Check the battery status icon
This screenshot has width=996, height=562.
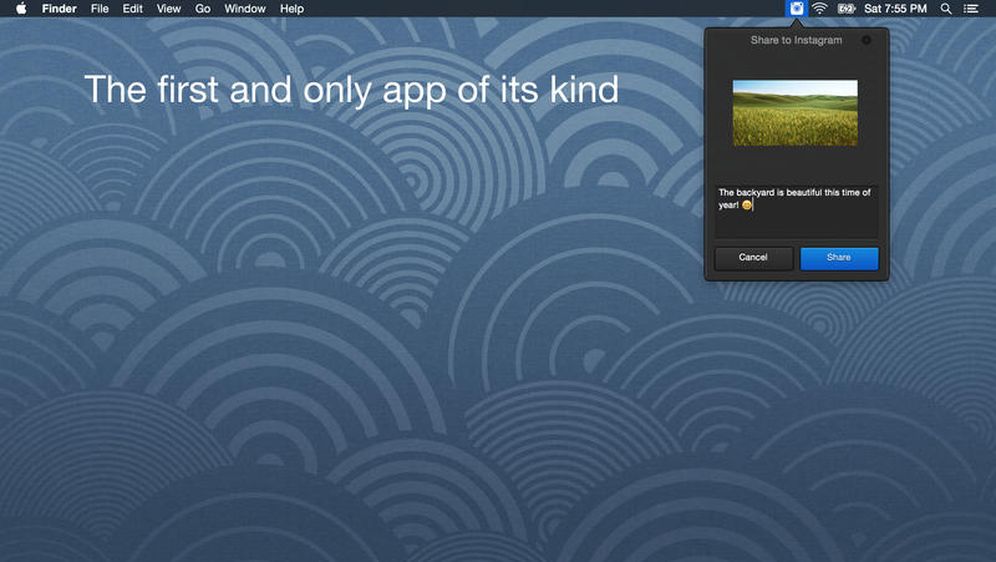846,8
